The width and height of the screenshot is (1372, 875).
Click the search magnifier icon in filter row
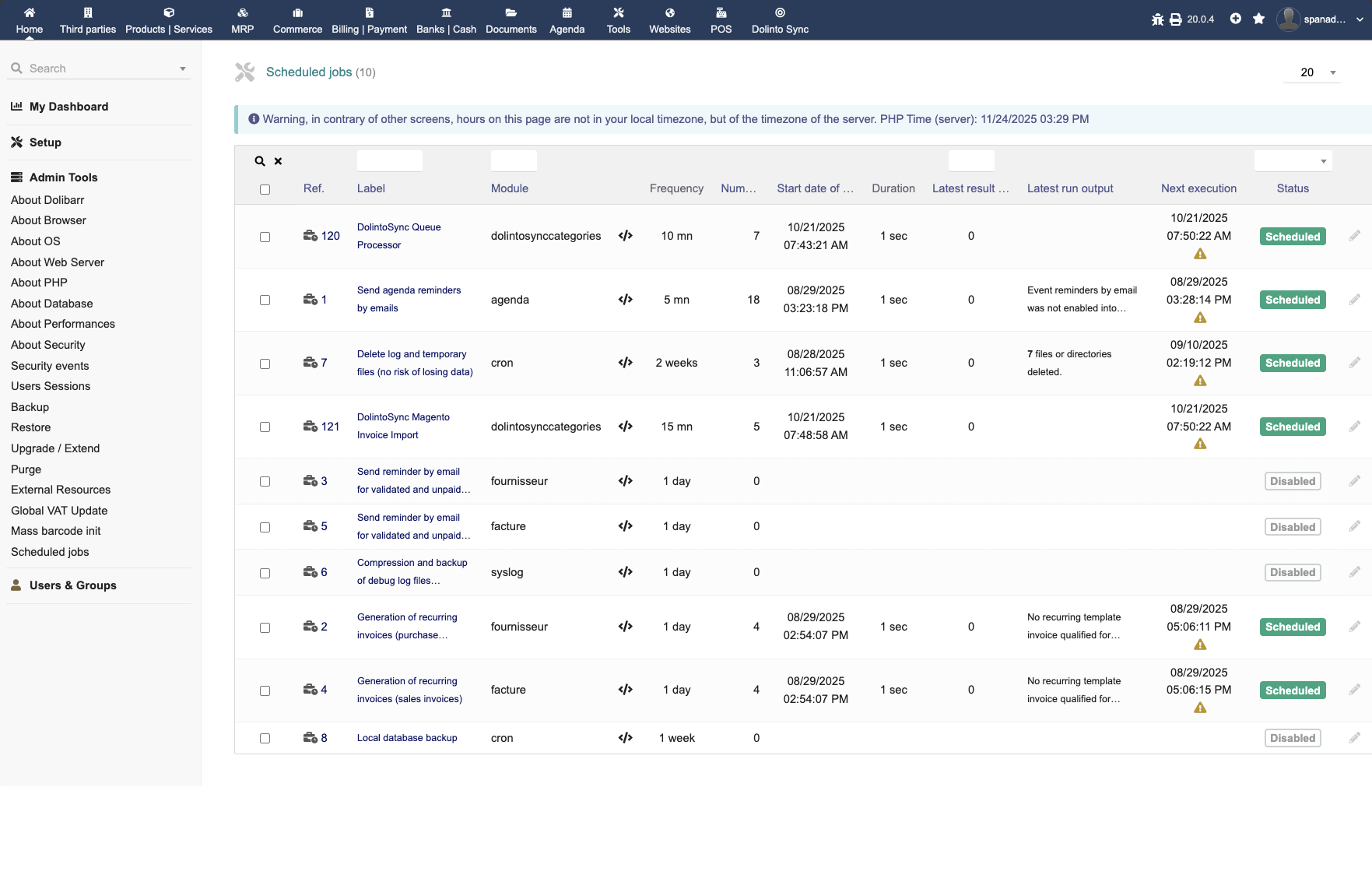[x=260, y=161]
